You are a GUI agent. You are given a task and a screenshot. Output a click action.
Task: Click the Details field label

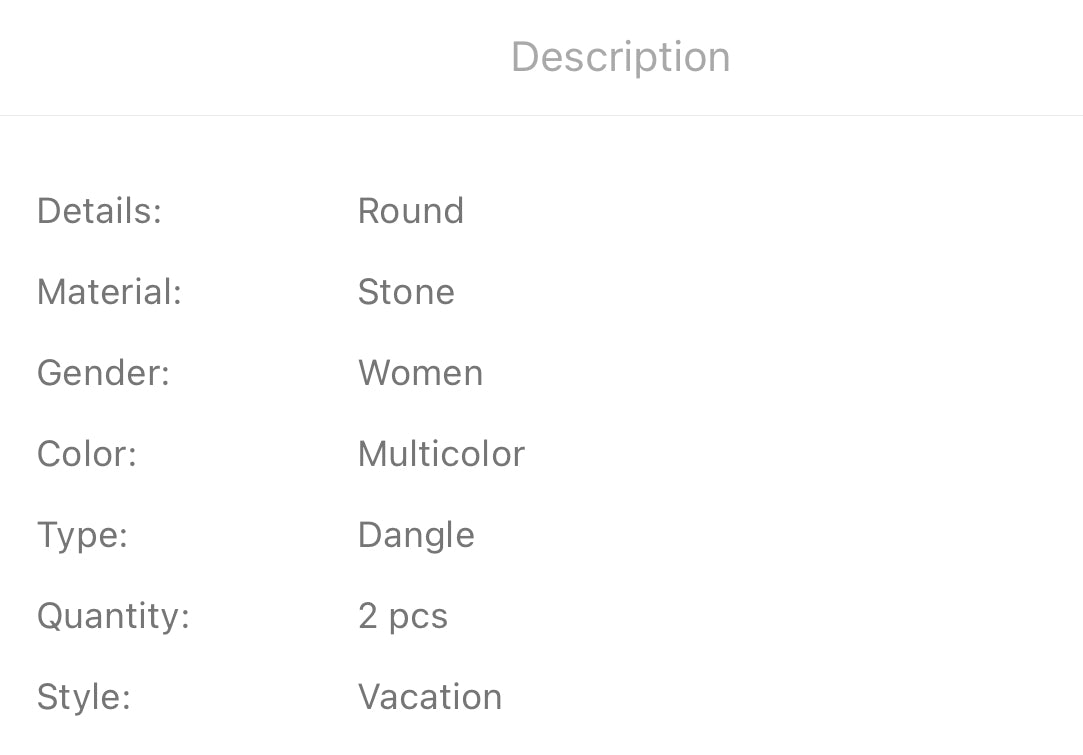point(99,211)
